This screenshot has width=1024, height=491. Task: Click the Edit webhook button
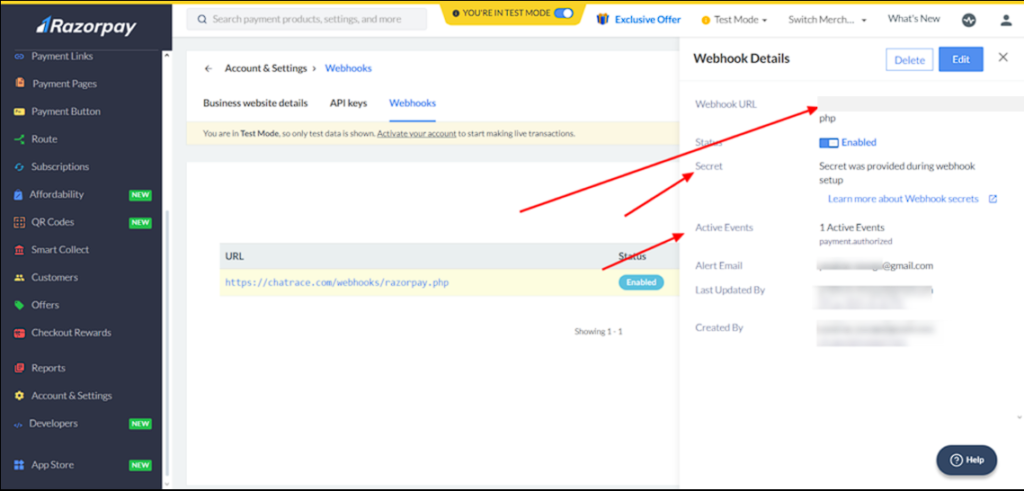click(x=961, y=59)
